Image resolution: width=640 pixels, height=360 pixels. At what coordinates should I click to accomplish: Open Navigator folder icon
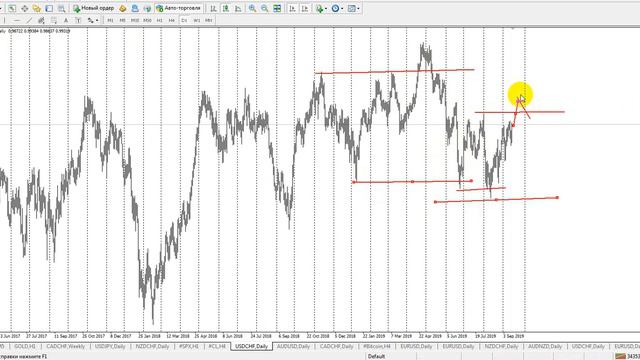(37, 8)
